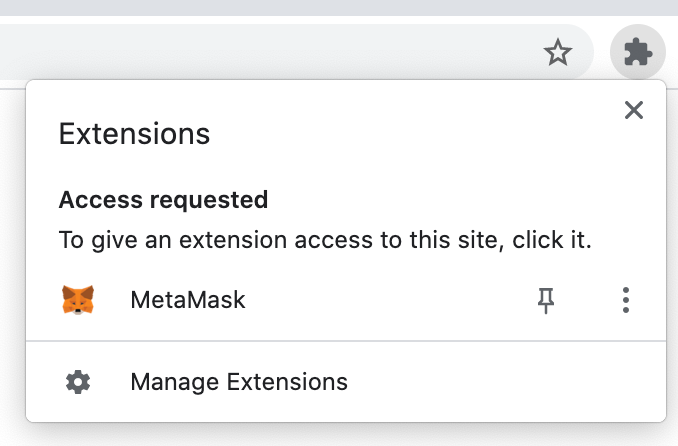The image size is (678, 446).
Task: Click the Extensions puzzle piece icon
Action: coord(638,52)
